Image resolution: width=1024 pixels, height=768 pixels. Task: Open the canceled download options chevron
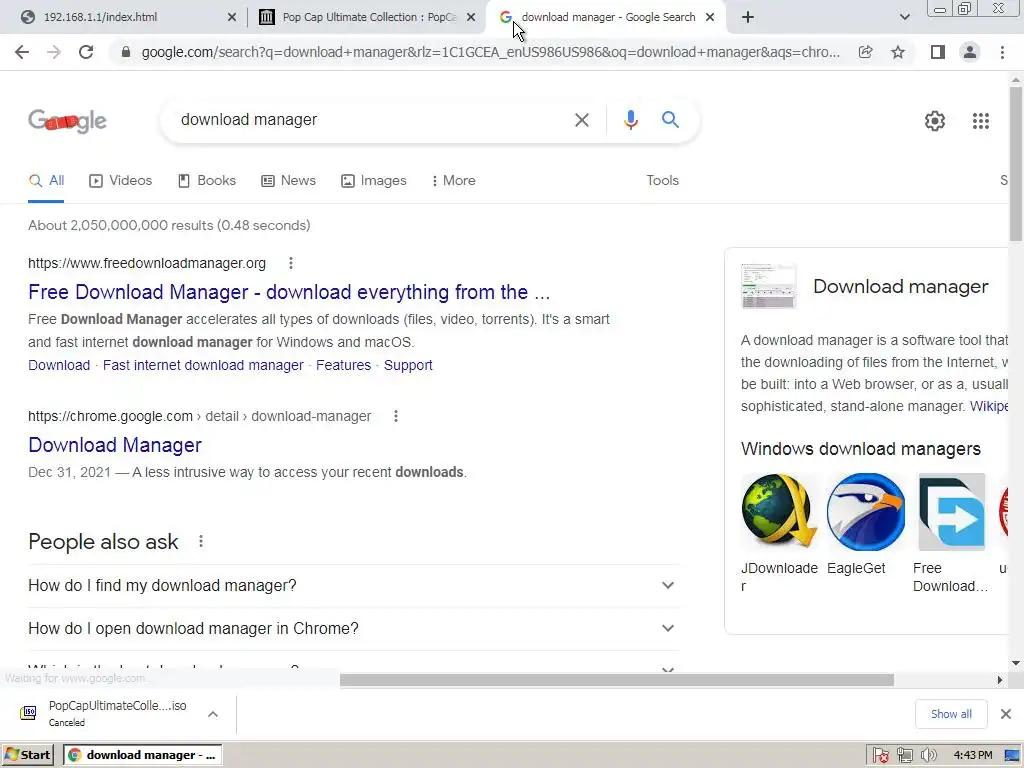click(x=213, y=714)
